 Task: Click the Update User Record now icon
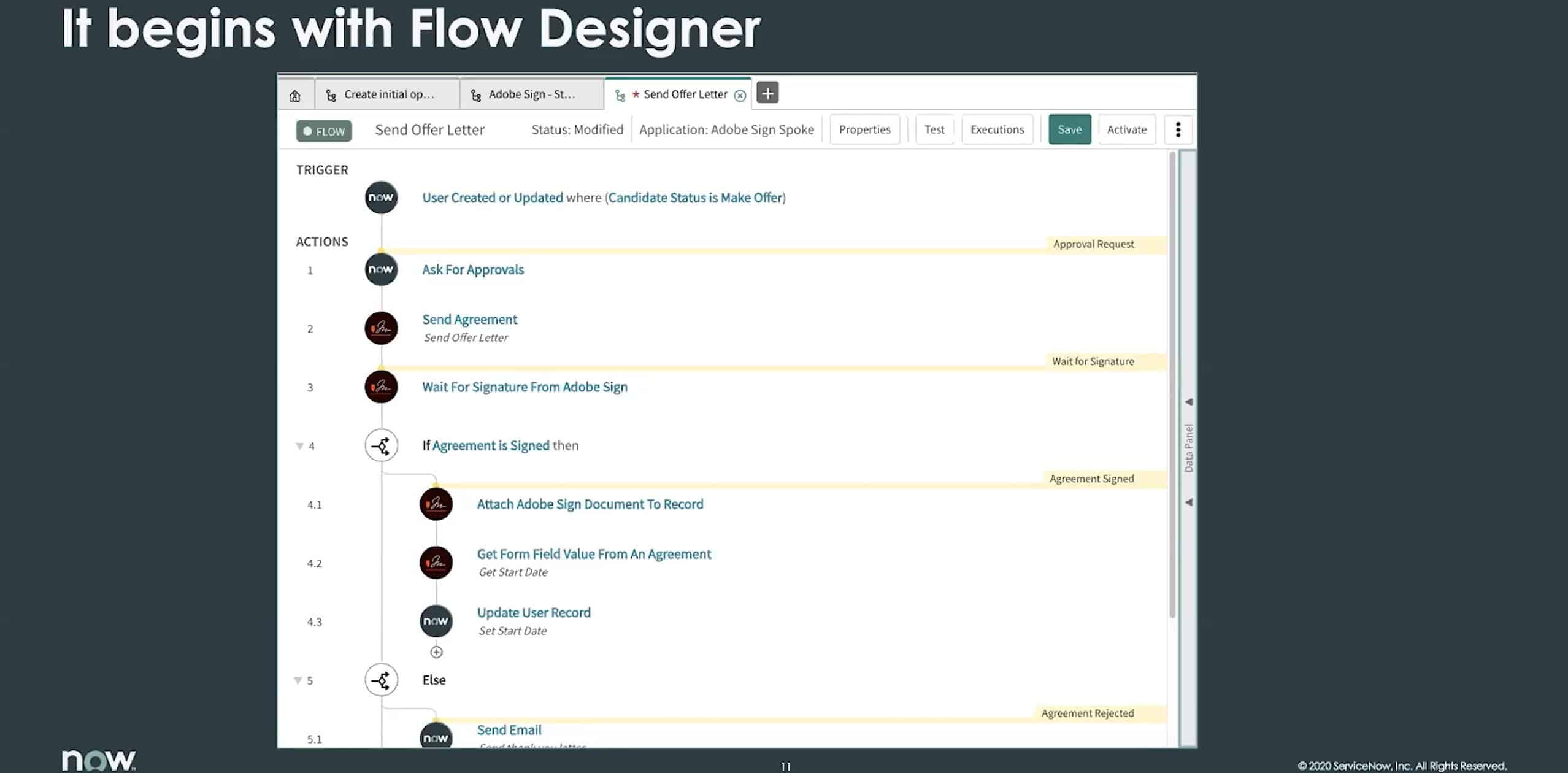tap(436, 621)
